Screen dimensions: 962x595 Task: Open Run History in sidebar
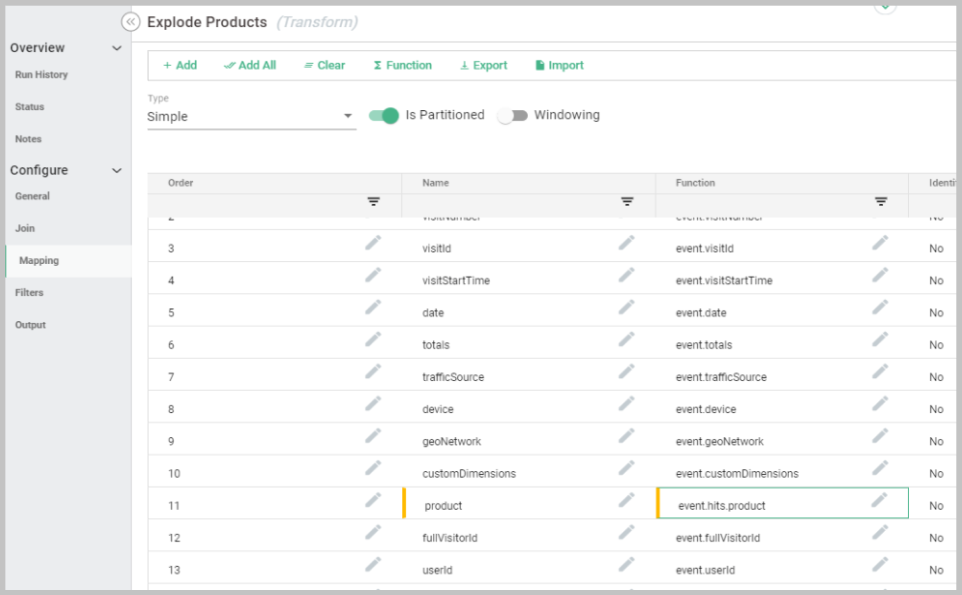coord(41,75)
